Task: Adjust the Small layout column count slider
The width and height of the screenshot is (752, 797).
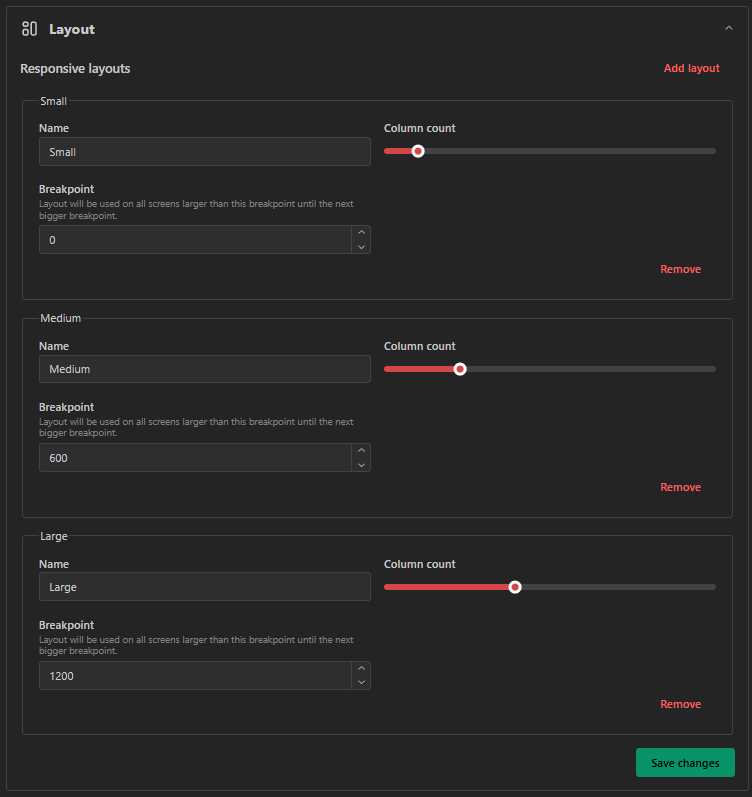Action: [418, 151]
